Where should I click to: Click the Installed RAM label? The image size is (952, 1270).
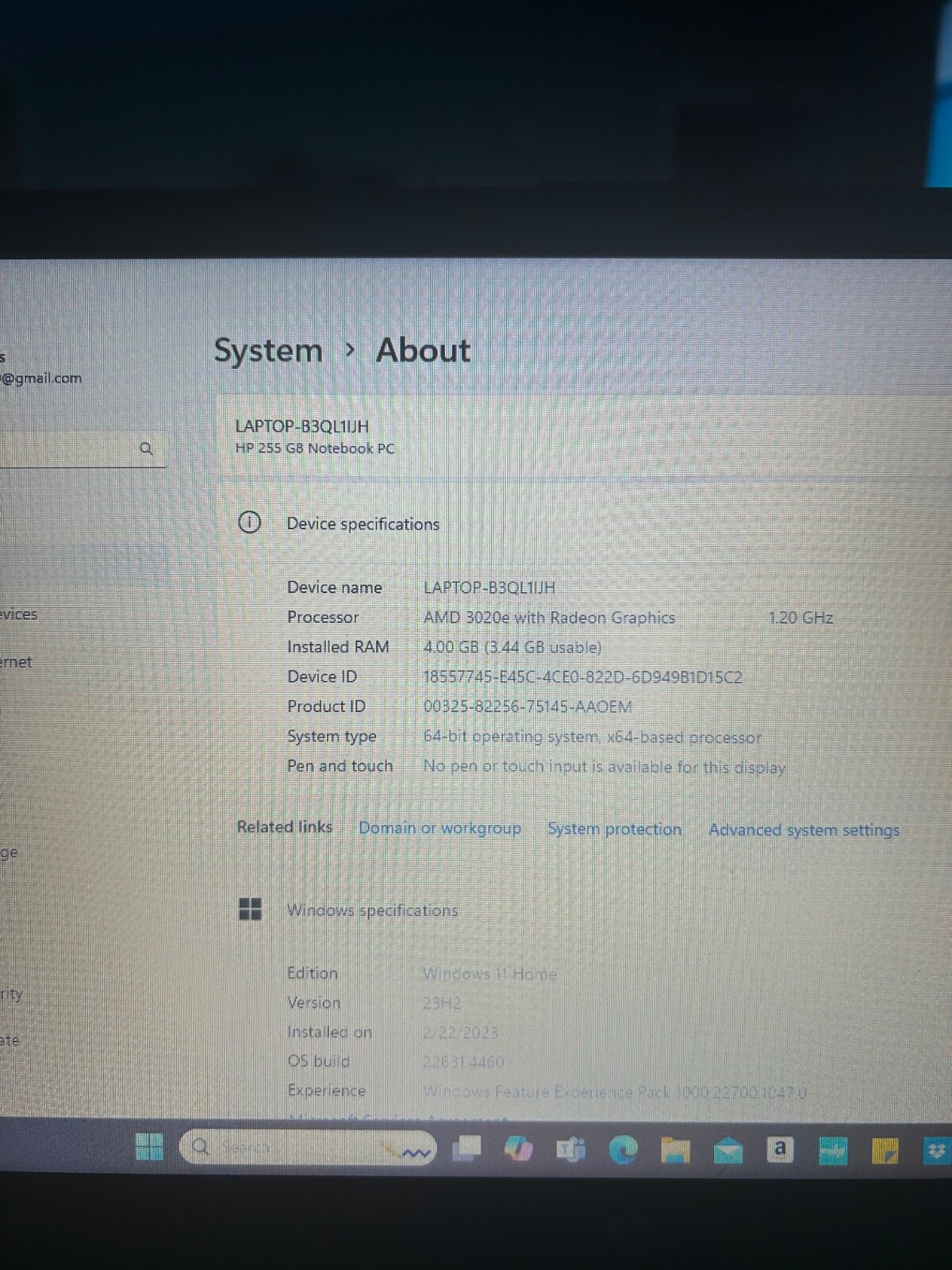point(338,647)
